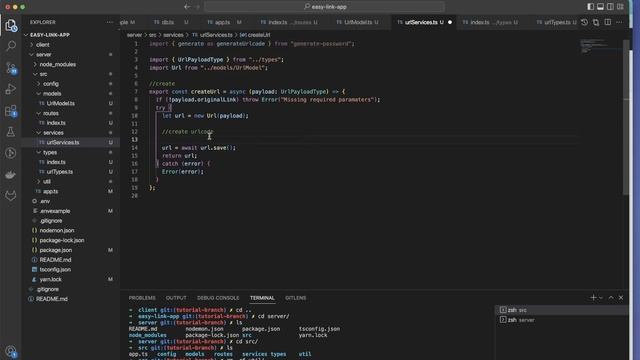Image resolution: width=640 pixels, height=360 pixels.
Task: Switch to GITLENS panel tab
Action: tap(296, 298)
